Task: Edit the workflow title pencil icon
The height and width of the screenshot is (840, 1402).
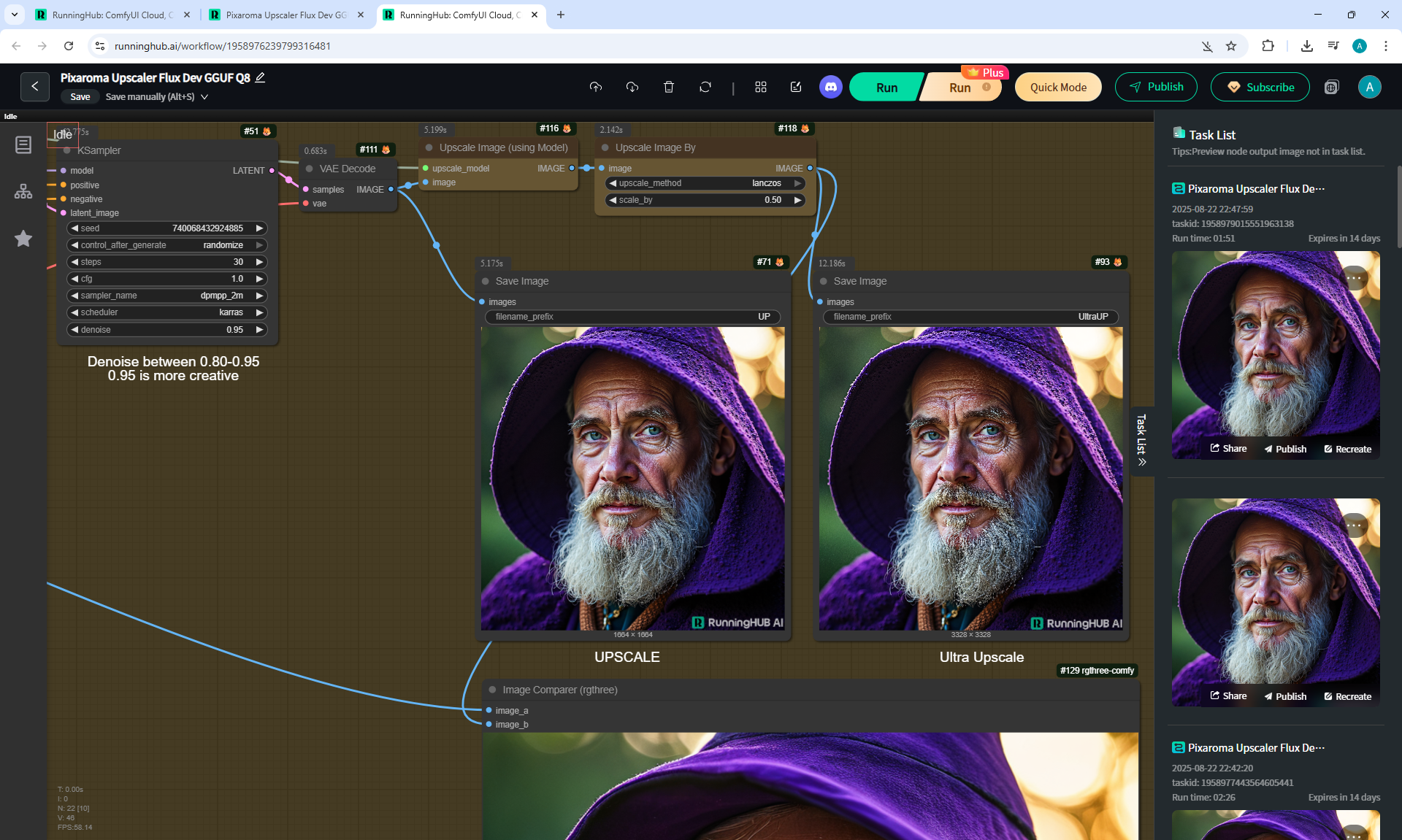Action: click(260, 77)
